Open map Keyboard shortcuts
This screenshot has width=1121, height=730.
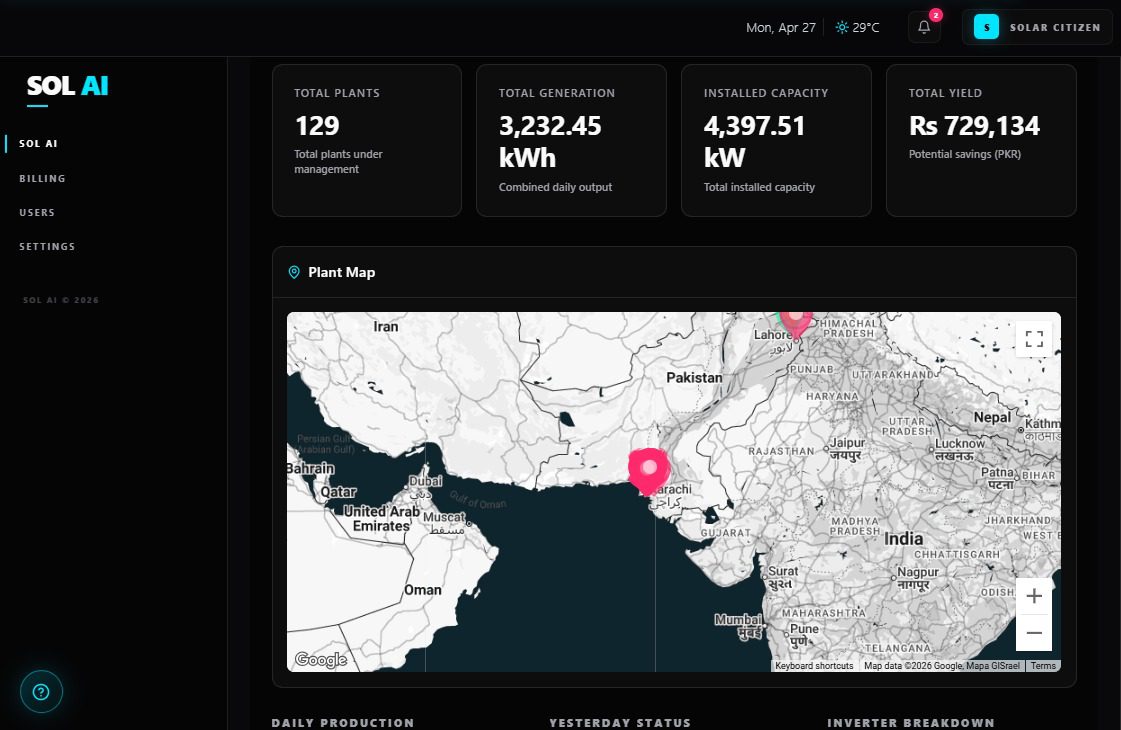pyautogui.click(x=814, y=666)
